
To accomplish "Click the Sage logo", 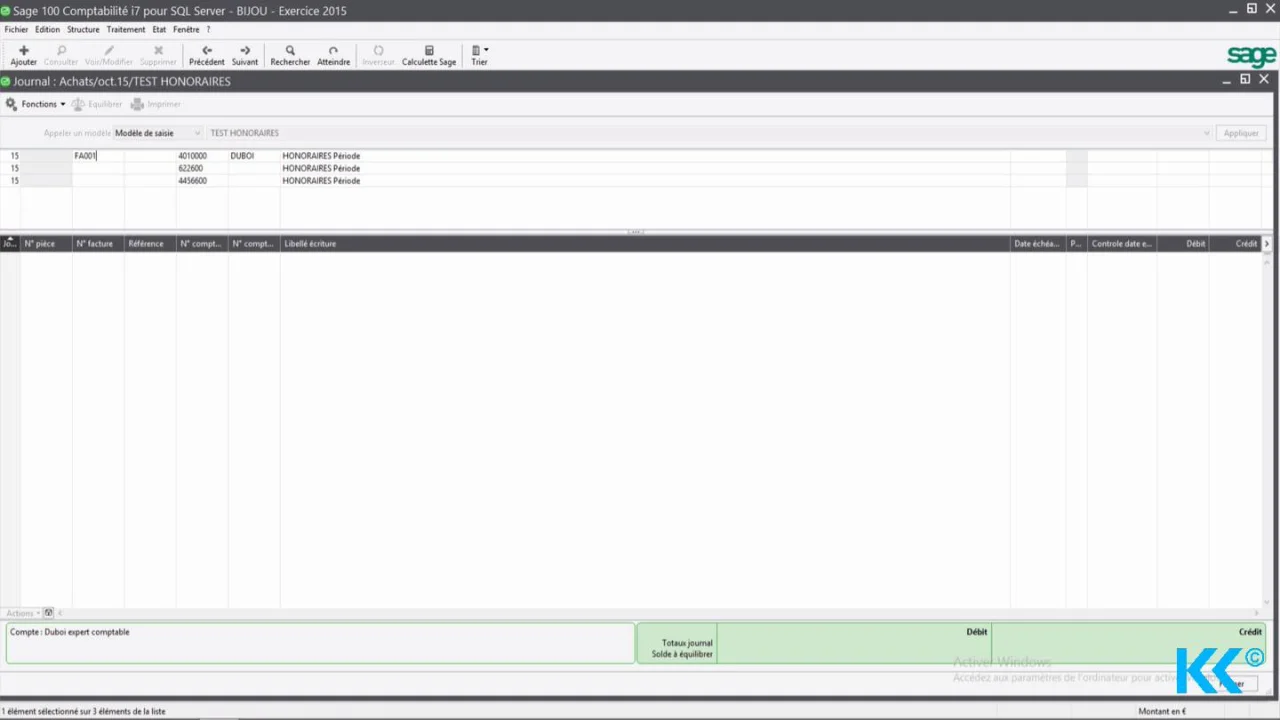I will click(1251, 56).
